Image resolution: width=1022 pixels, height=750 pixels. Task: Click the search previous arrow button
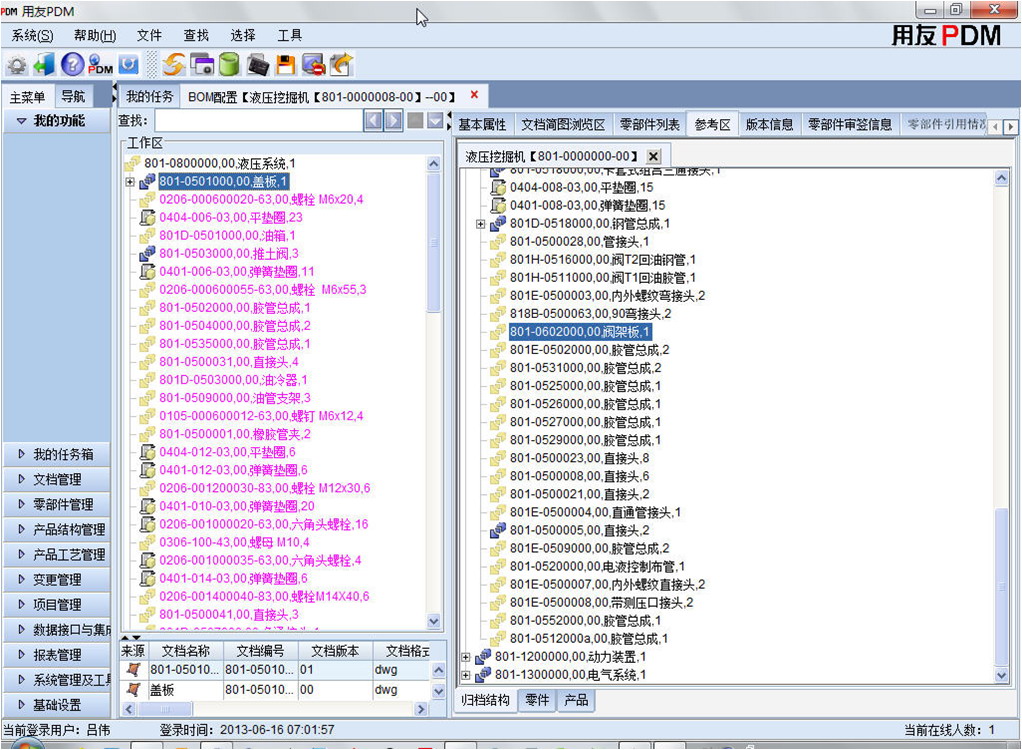click(373, 121)
